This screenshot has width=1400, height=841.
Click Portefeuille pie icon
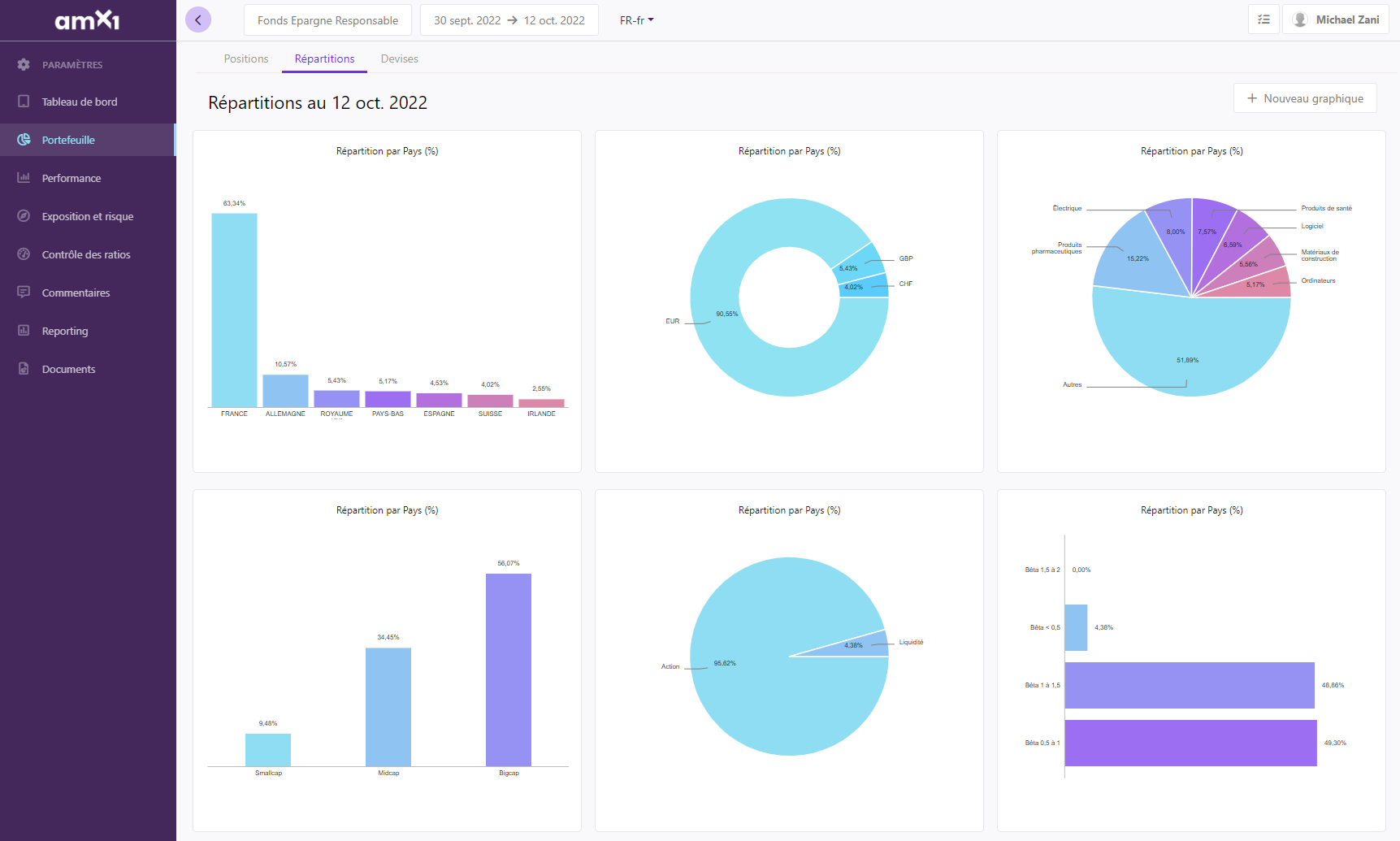pyautogui.click(x=24, y=140)
